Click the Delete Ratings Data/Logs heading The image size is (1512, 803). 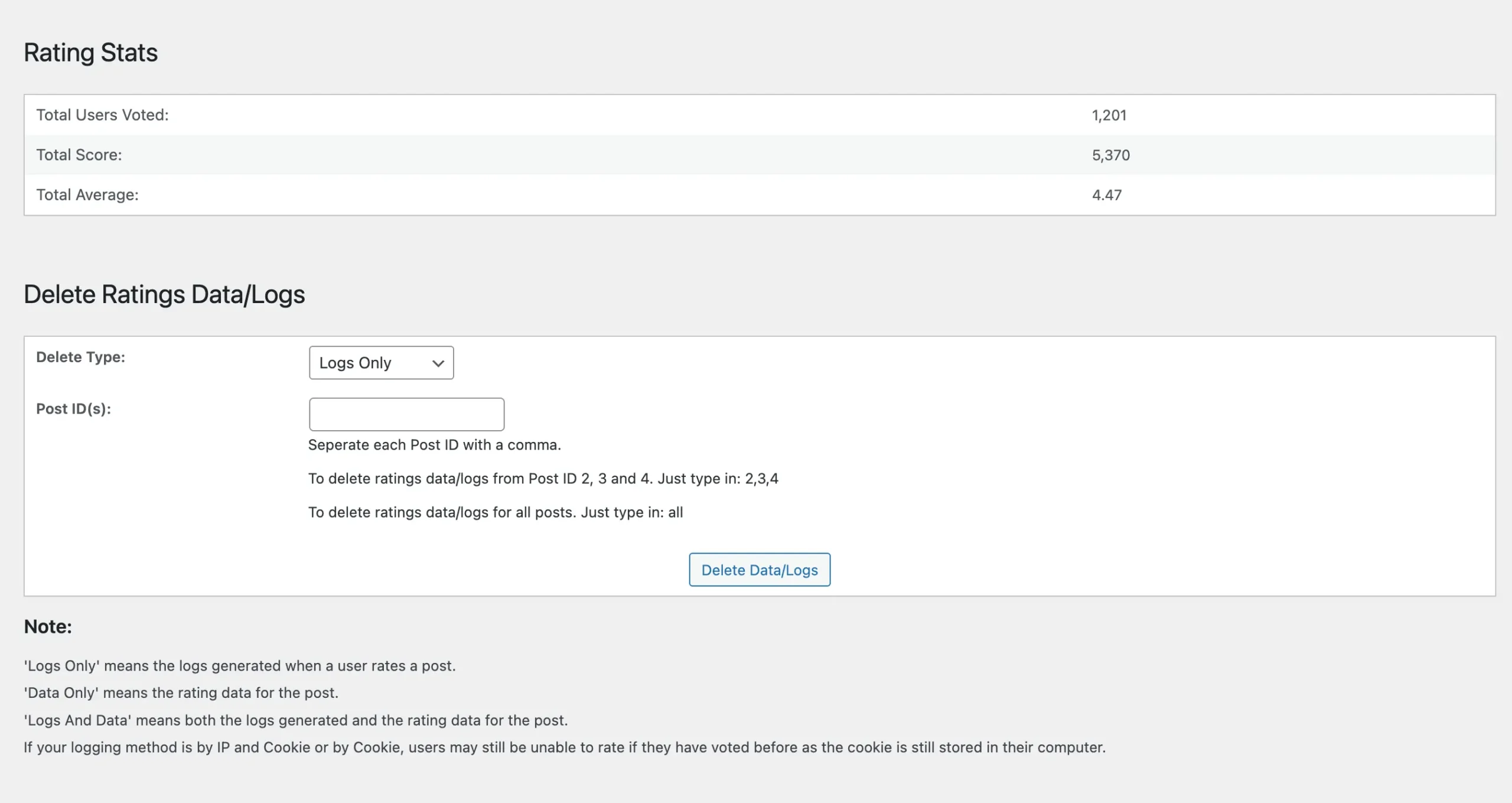point(164,294)
